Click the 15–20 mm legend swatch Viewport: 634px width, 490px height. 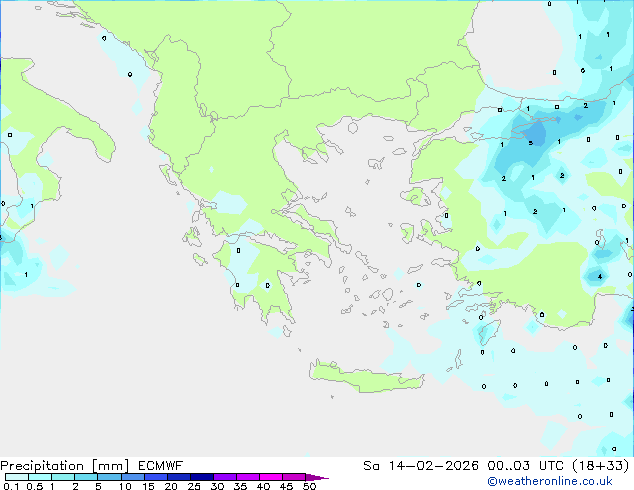click(x=156, y=477)
